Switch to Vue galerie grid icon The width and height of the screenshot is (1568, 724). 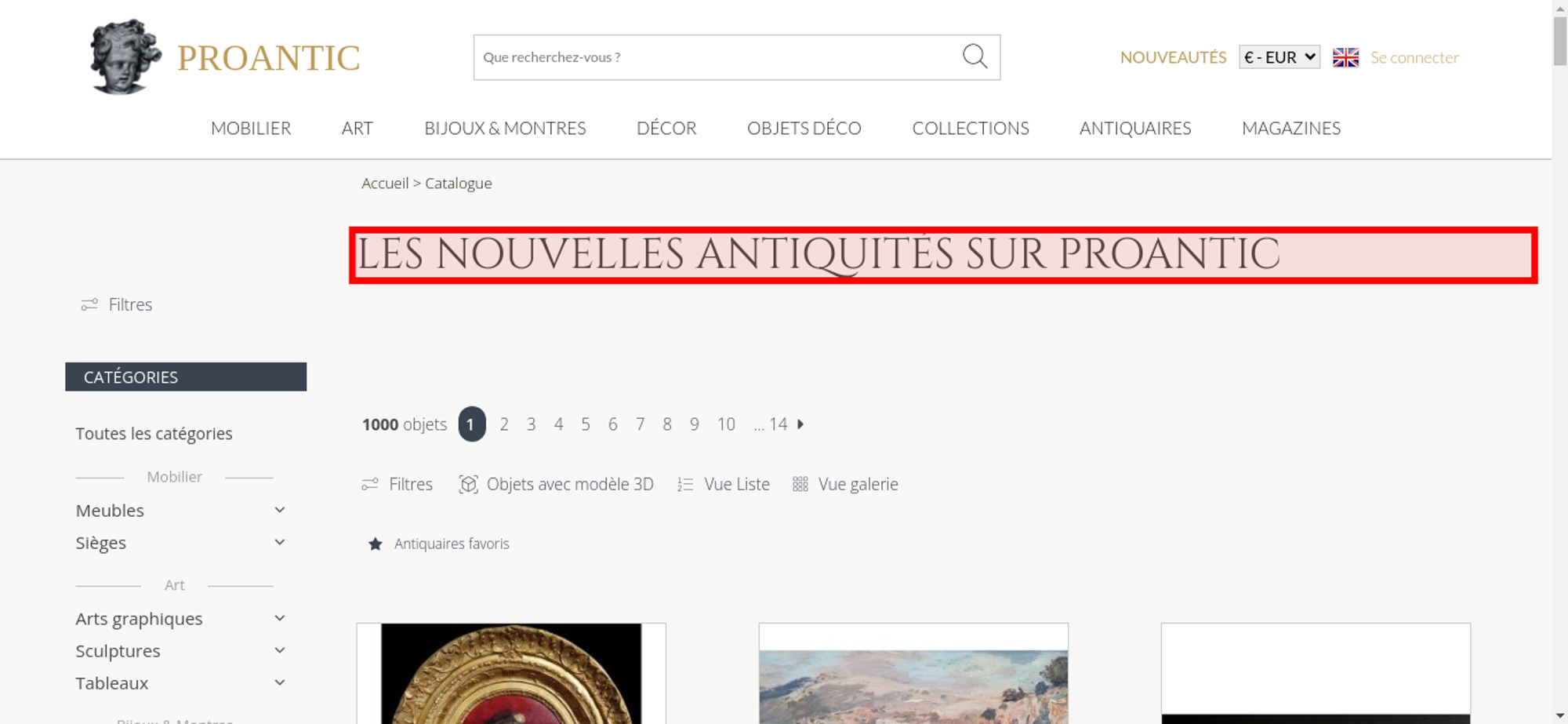point(800,484)
